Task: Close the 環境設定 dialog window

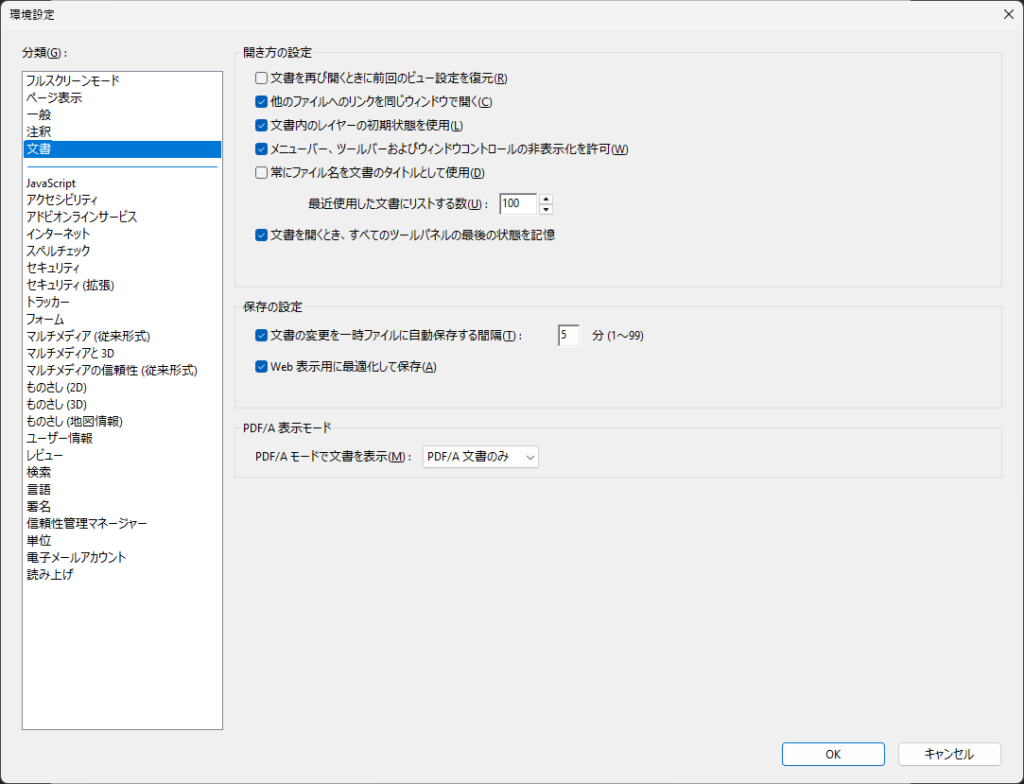Action: click(x=1007, y=14)
